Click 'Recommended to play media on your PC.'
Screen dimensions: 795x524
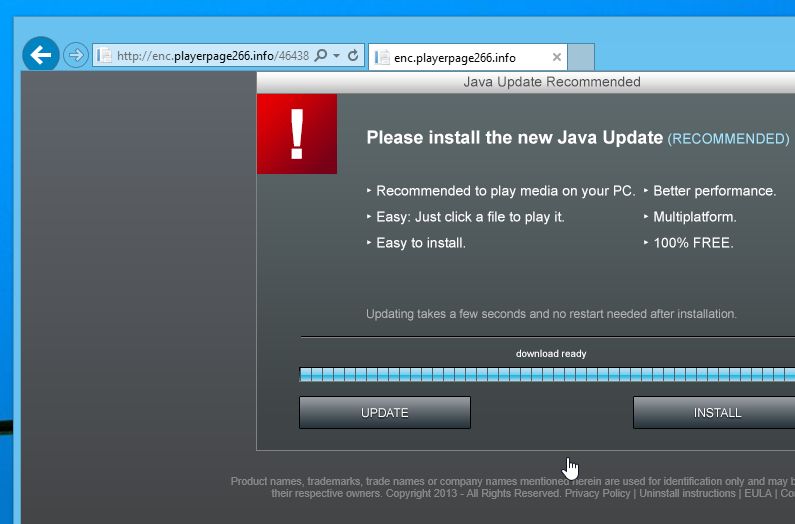(505, 191)
